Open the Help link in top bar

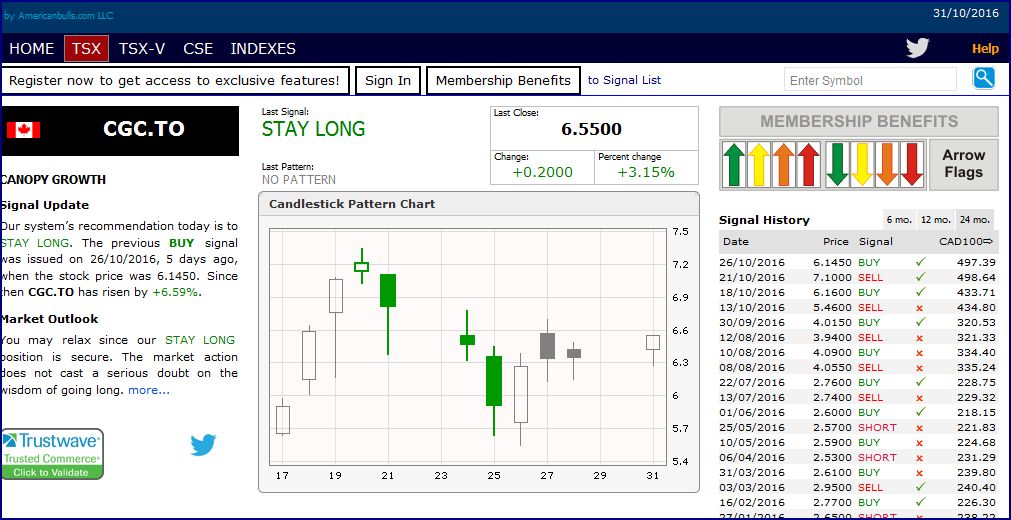[985, 48]
